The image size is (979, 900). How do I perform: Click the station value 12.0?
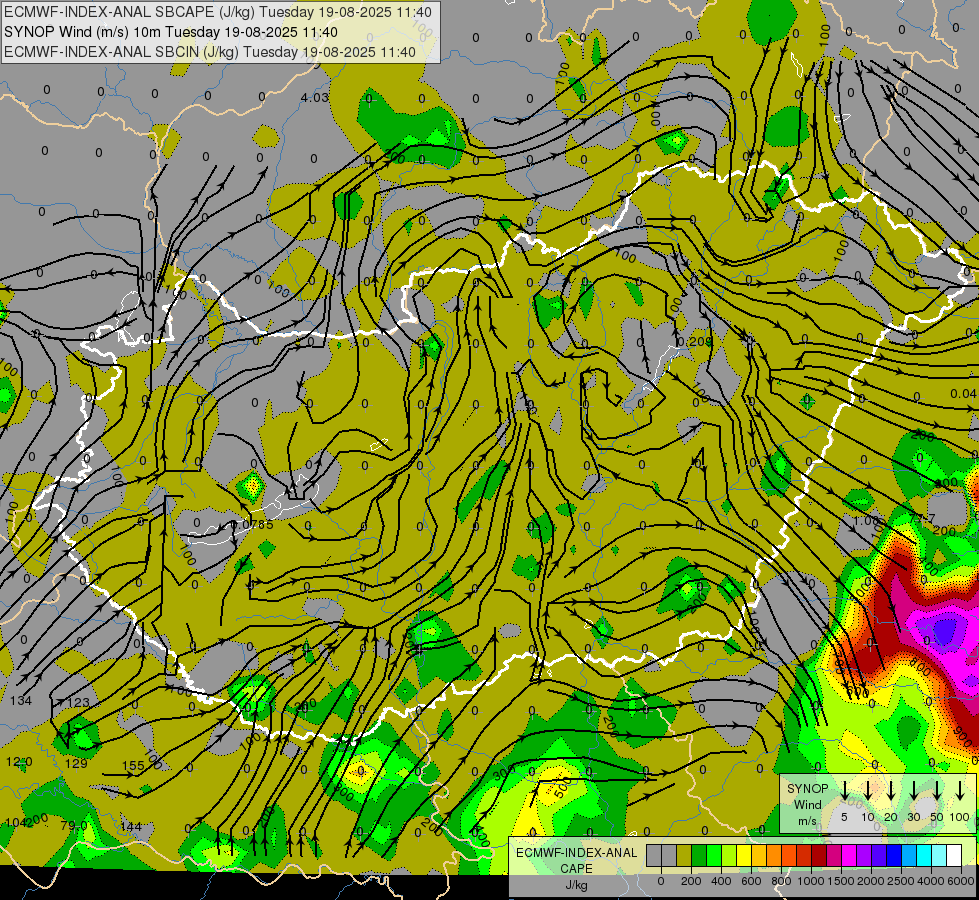(19, 762)
